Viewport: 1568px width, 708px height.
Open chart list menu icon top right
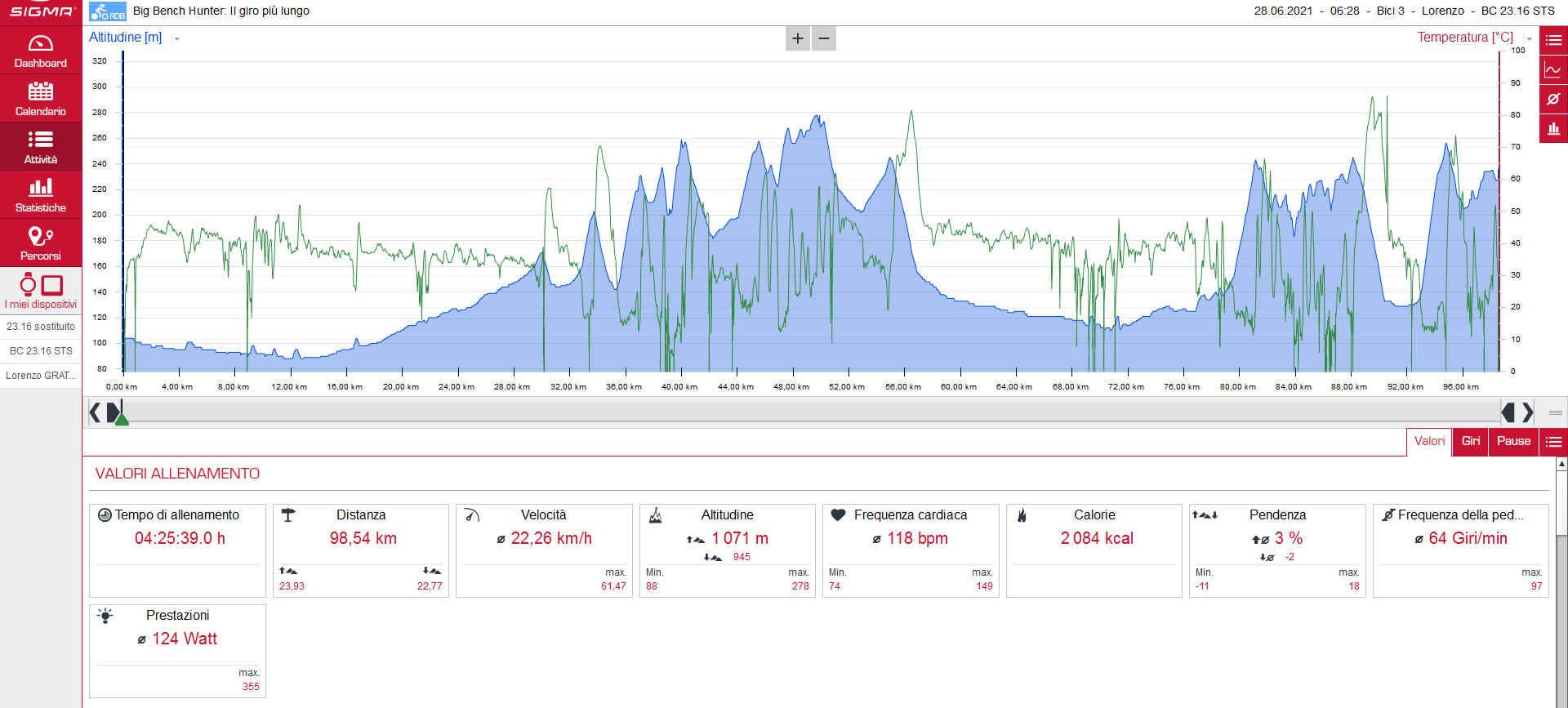[1553, 40]
